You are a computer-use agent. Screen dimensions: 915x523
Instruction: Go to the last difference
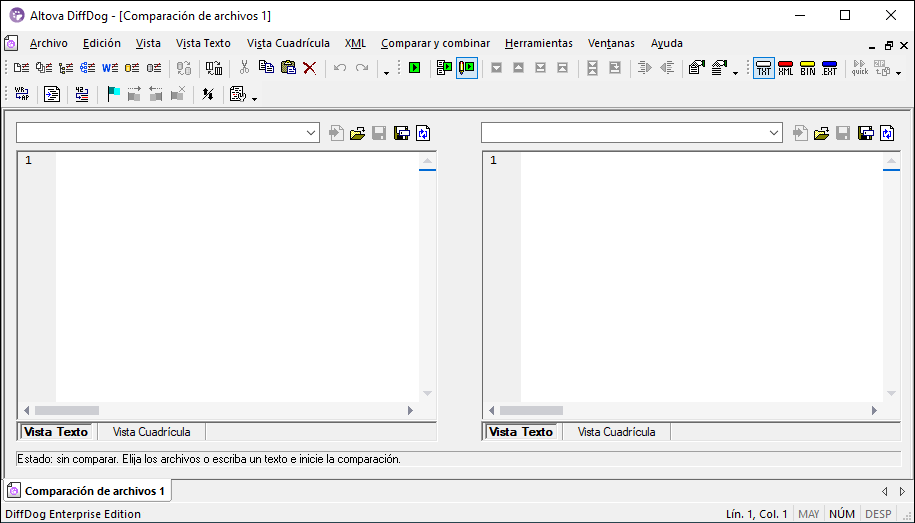[540, 68]
